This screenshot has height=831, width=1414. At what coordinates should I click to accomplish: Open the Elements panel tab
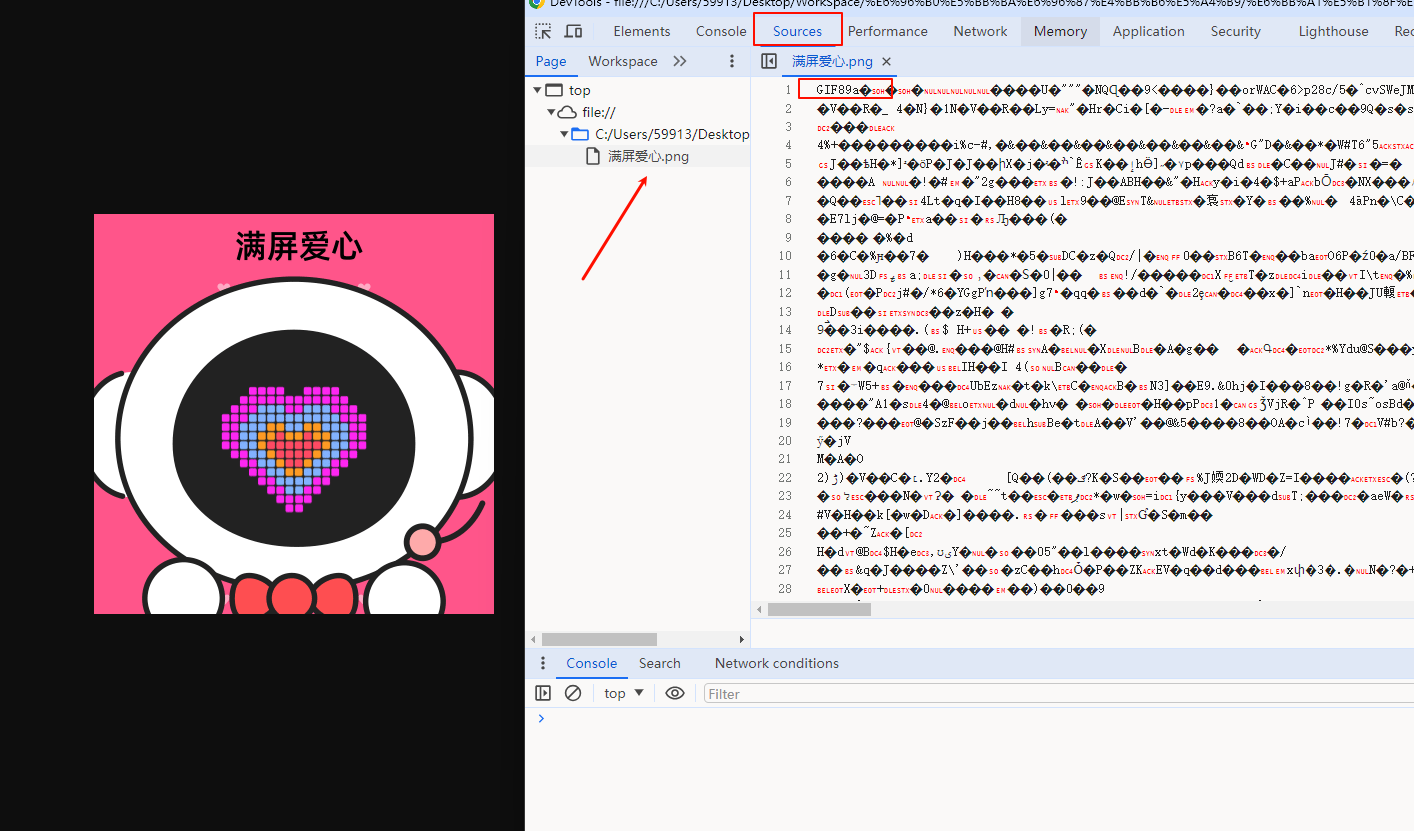(642, 31)
